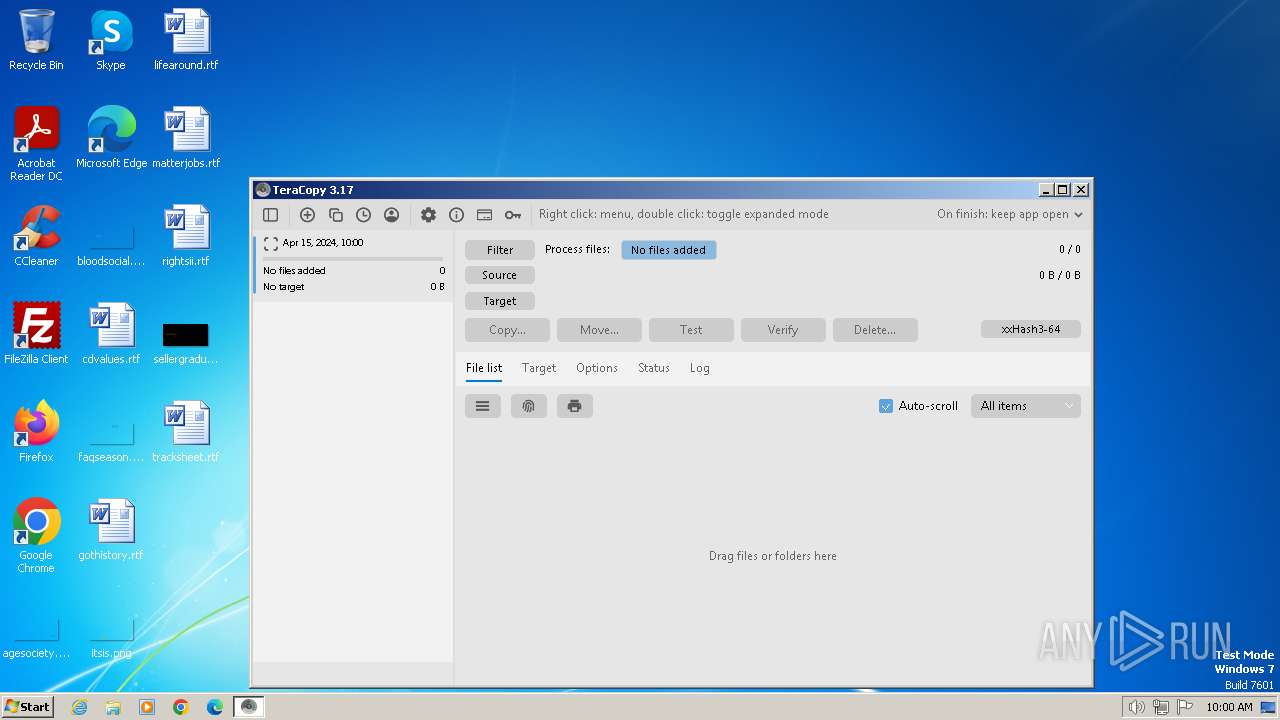This screenshot has width=1280, height=720.
Task: Launch CCleaner from the desktop
Action: [x=36, y=236]
